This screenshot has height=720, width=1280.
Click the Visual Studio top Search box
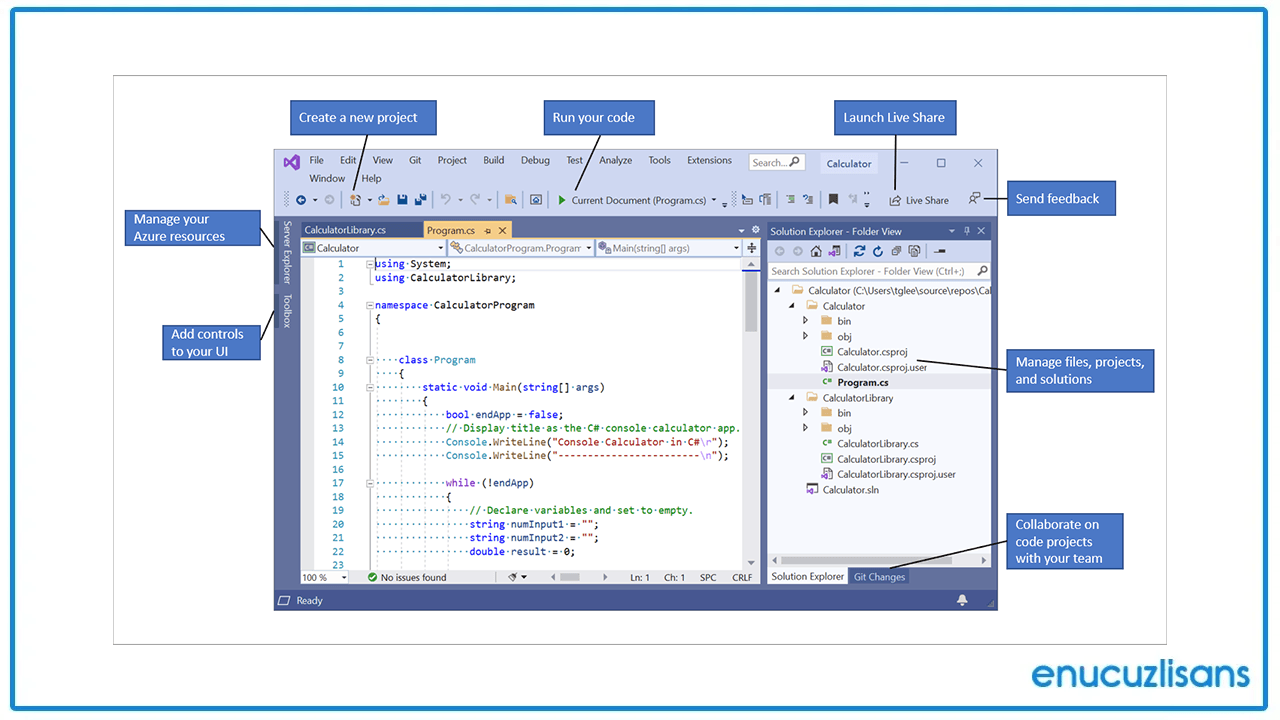click(x=777, y=162)
